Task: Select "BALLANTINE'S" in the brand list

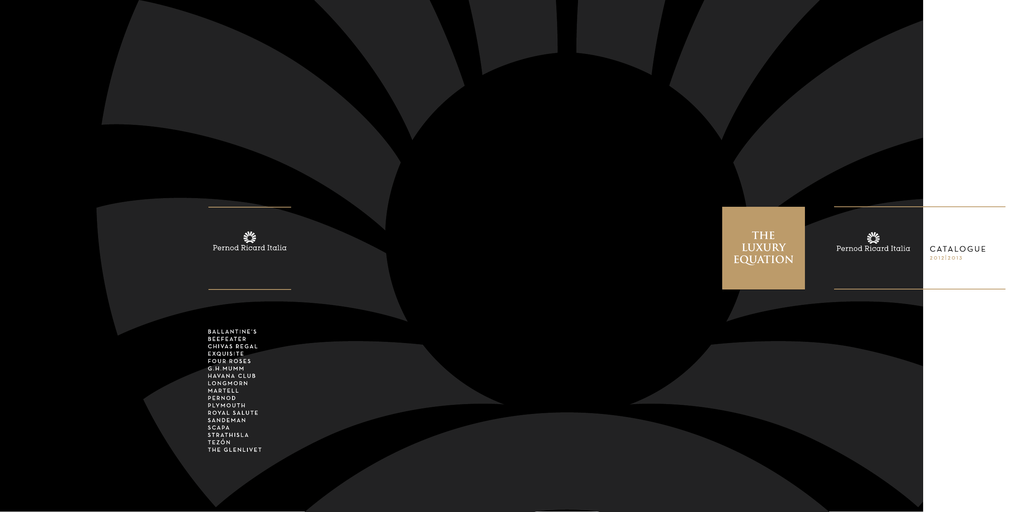Action: 232,332
